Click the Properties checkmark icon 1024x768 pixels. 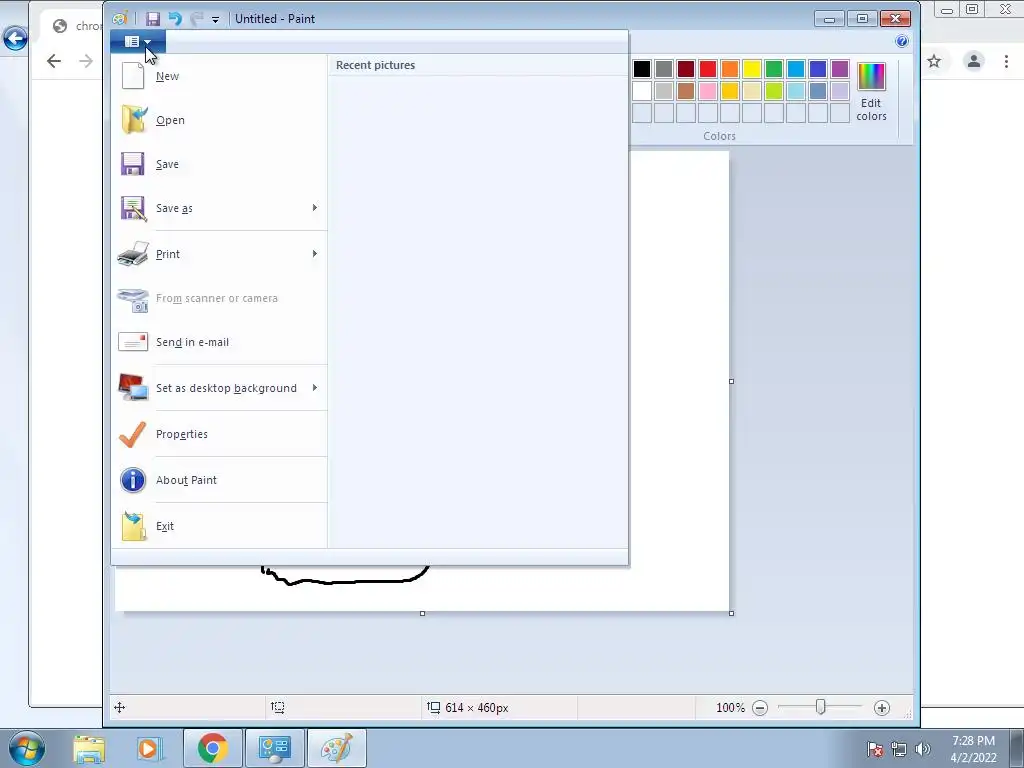click(x=133, y=434)
